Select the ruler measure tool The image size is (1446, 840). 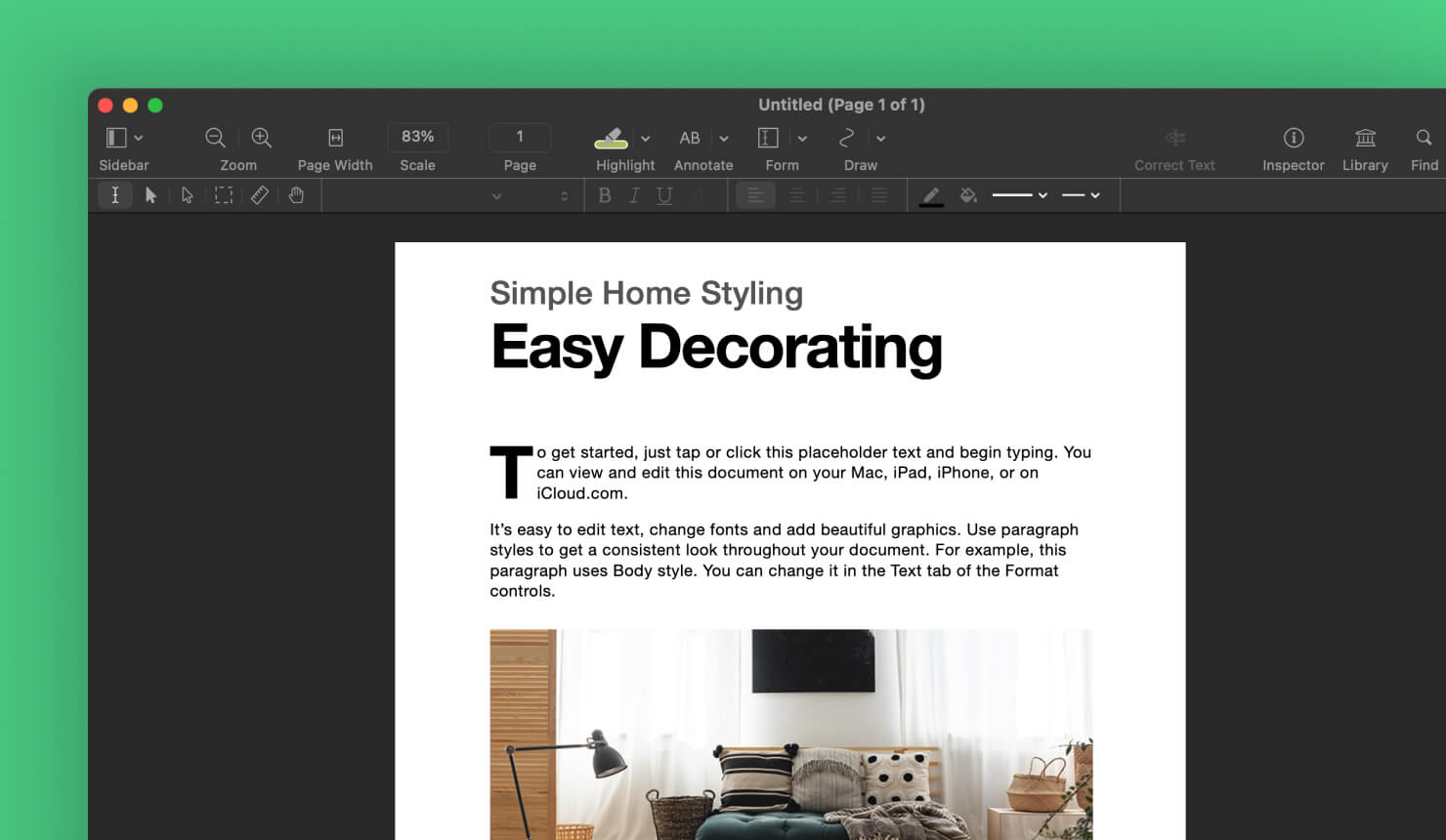click(x=260, y=195)
